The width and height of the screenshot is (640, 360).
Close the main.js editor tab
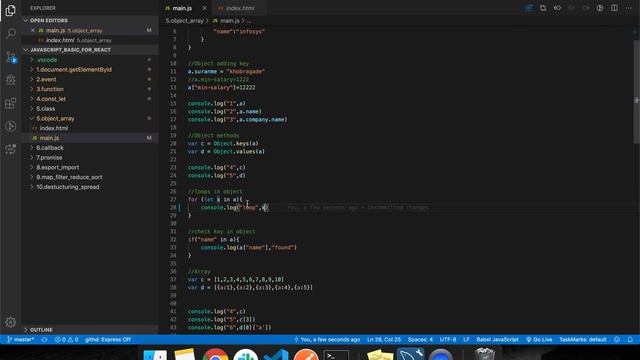(x=204, y=8)
